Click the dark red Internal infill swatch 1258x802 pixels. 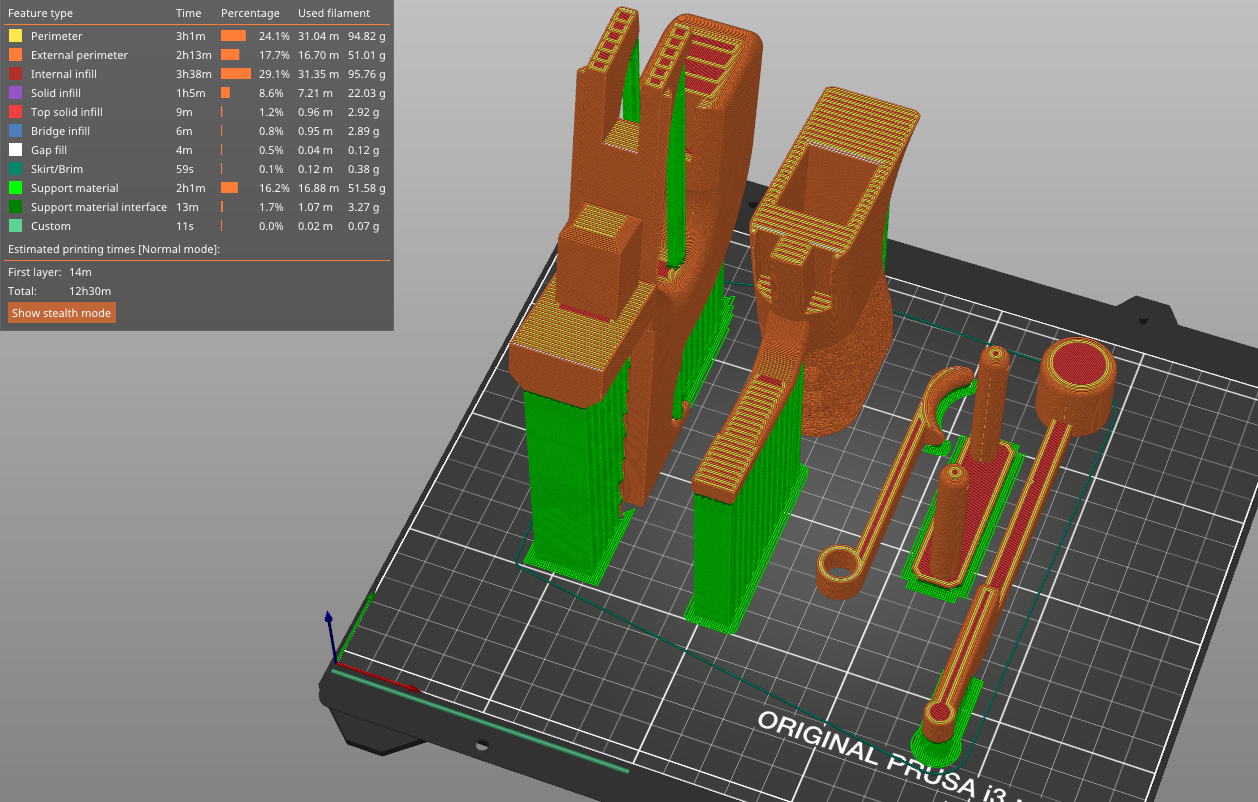pos(15,74)
